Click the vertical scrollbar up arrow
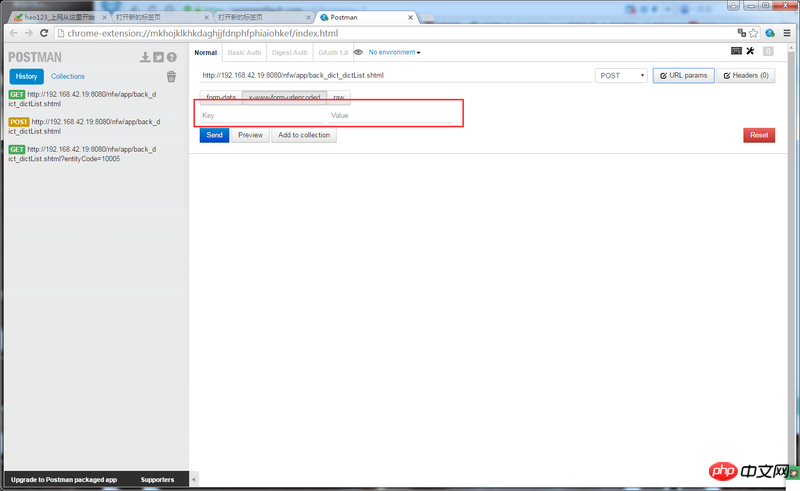 [791, 48]
